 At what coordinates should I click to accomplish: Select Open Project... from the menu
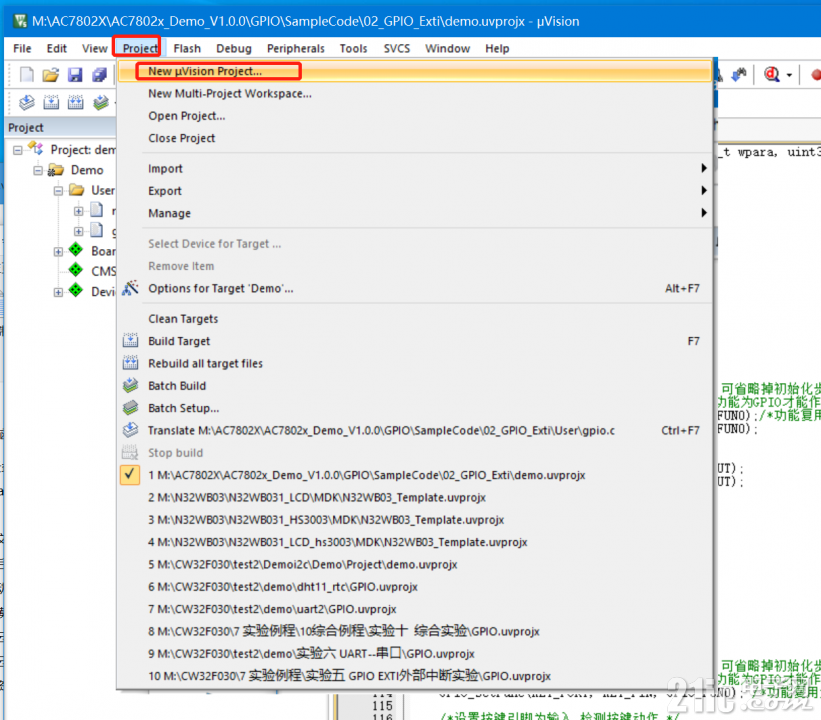(415, 116)
